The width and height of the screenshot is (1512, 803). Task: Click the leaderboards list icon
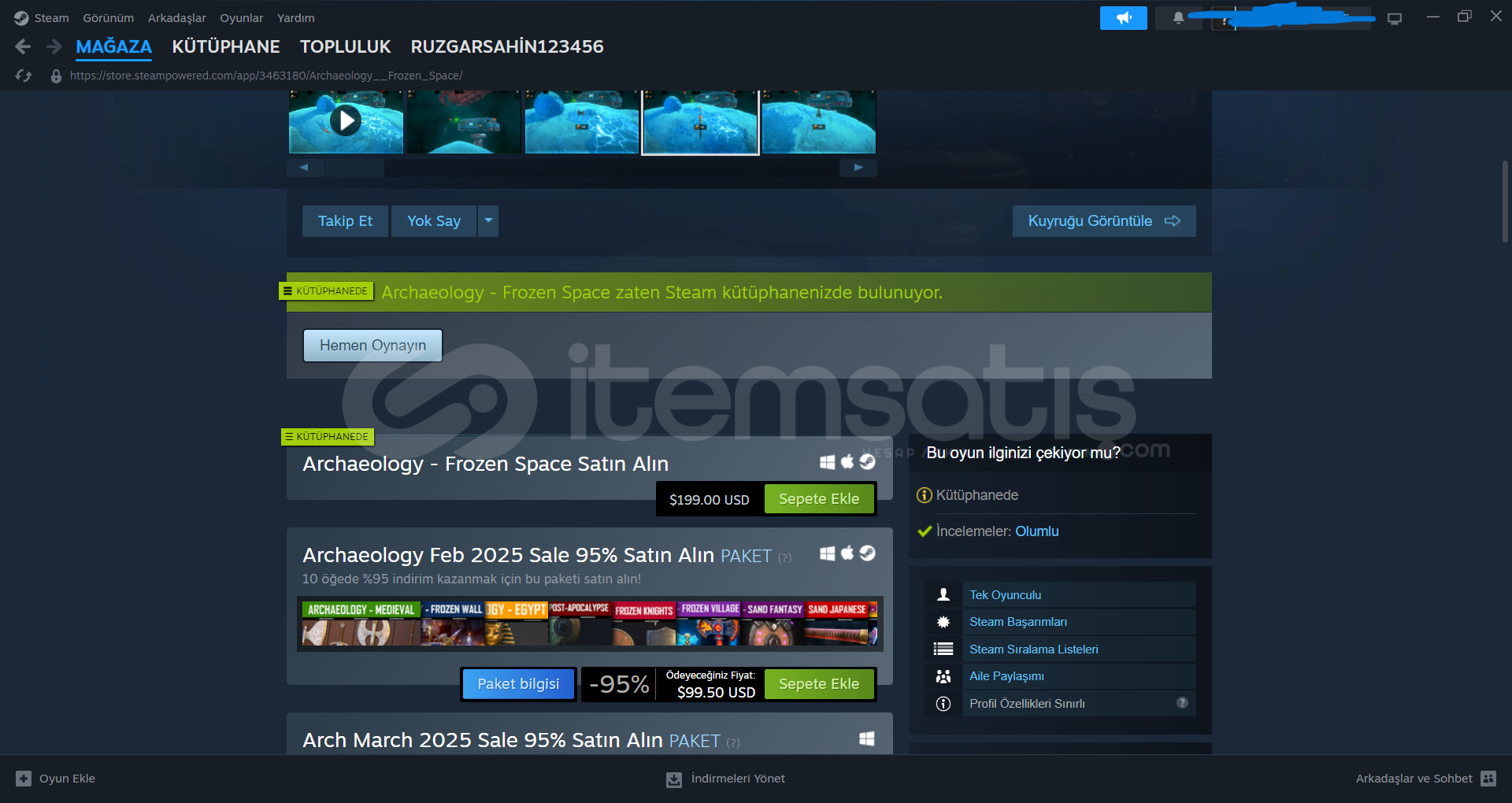(x=943, y=649)
